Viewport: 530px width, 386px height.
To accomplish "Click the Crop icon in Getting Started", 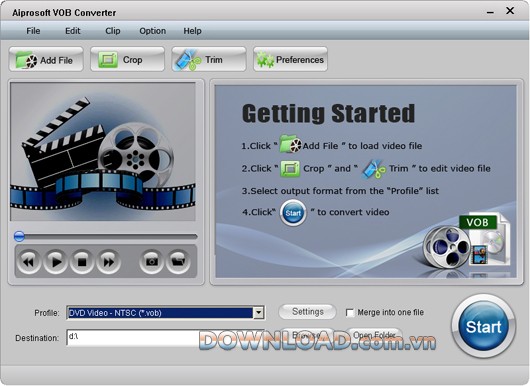I will pyautogui.click(x=290, y=168).
